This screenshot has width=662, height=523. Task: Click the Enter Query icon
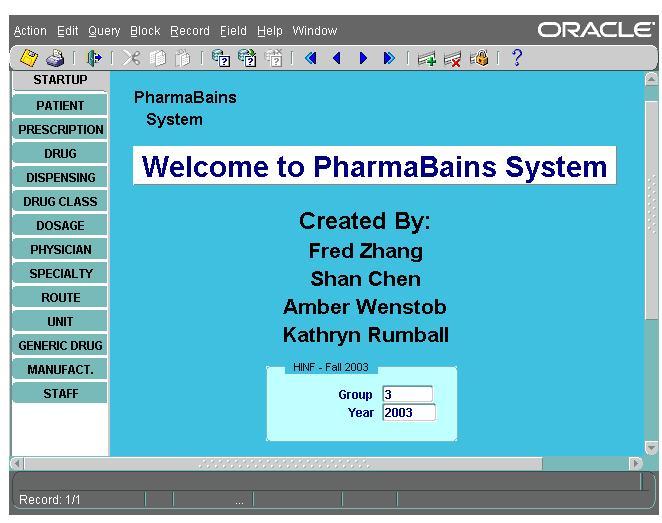point(221,58)
